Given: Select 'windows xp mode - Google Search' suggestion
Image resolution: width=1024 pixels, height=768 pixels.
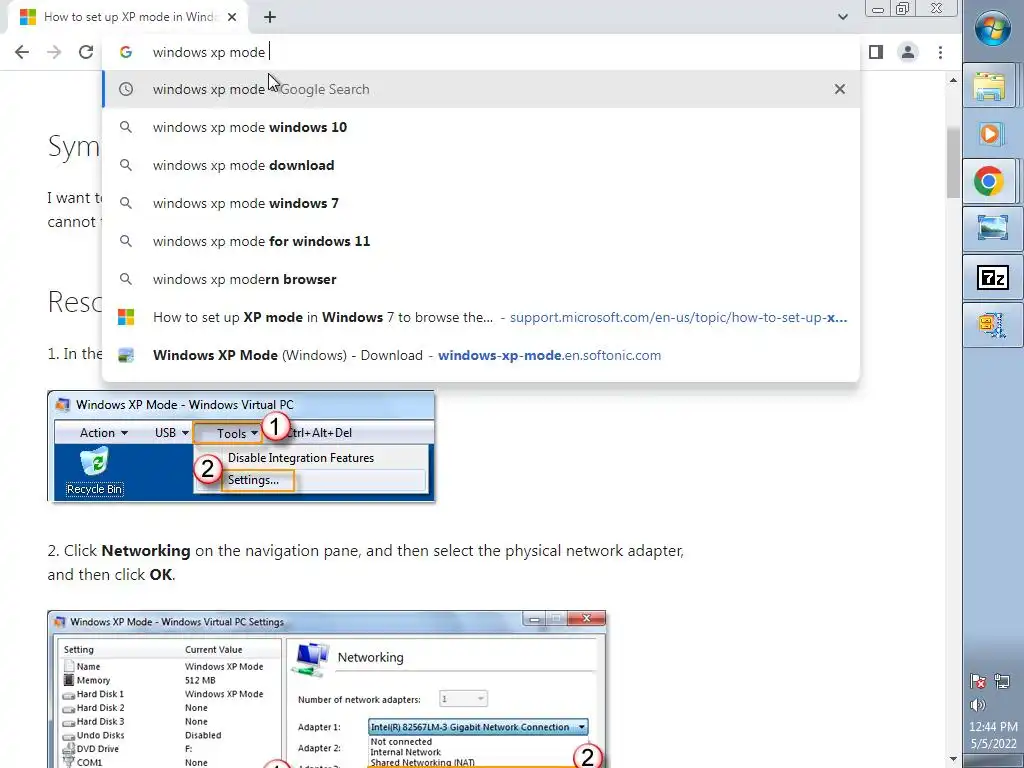Looking at the screenshot, I should click(x=481, y=89).
